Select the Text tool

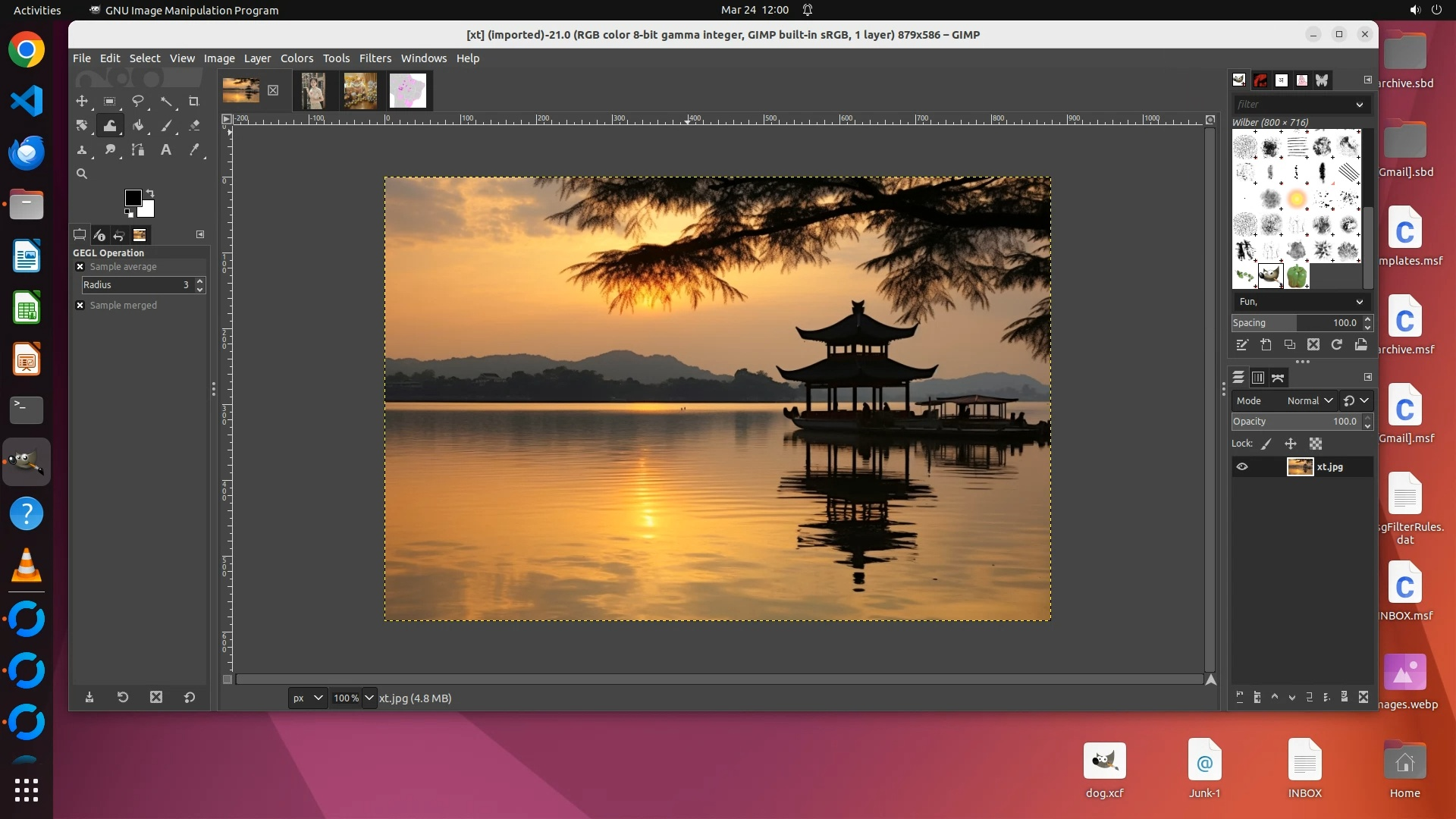pos(165,150)
